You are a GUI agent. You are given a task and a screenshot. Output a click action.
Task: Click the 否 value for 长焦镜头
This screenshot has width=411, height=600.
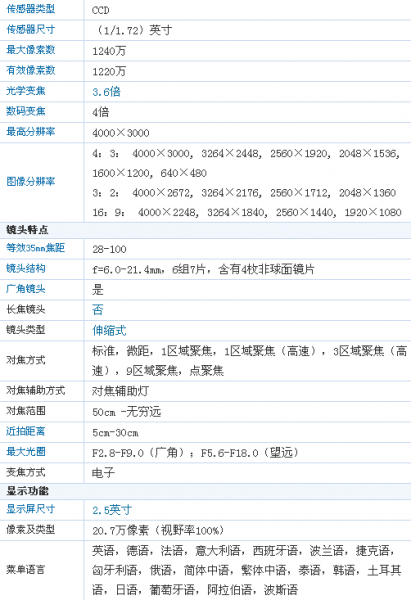[x=98, y=310]
